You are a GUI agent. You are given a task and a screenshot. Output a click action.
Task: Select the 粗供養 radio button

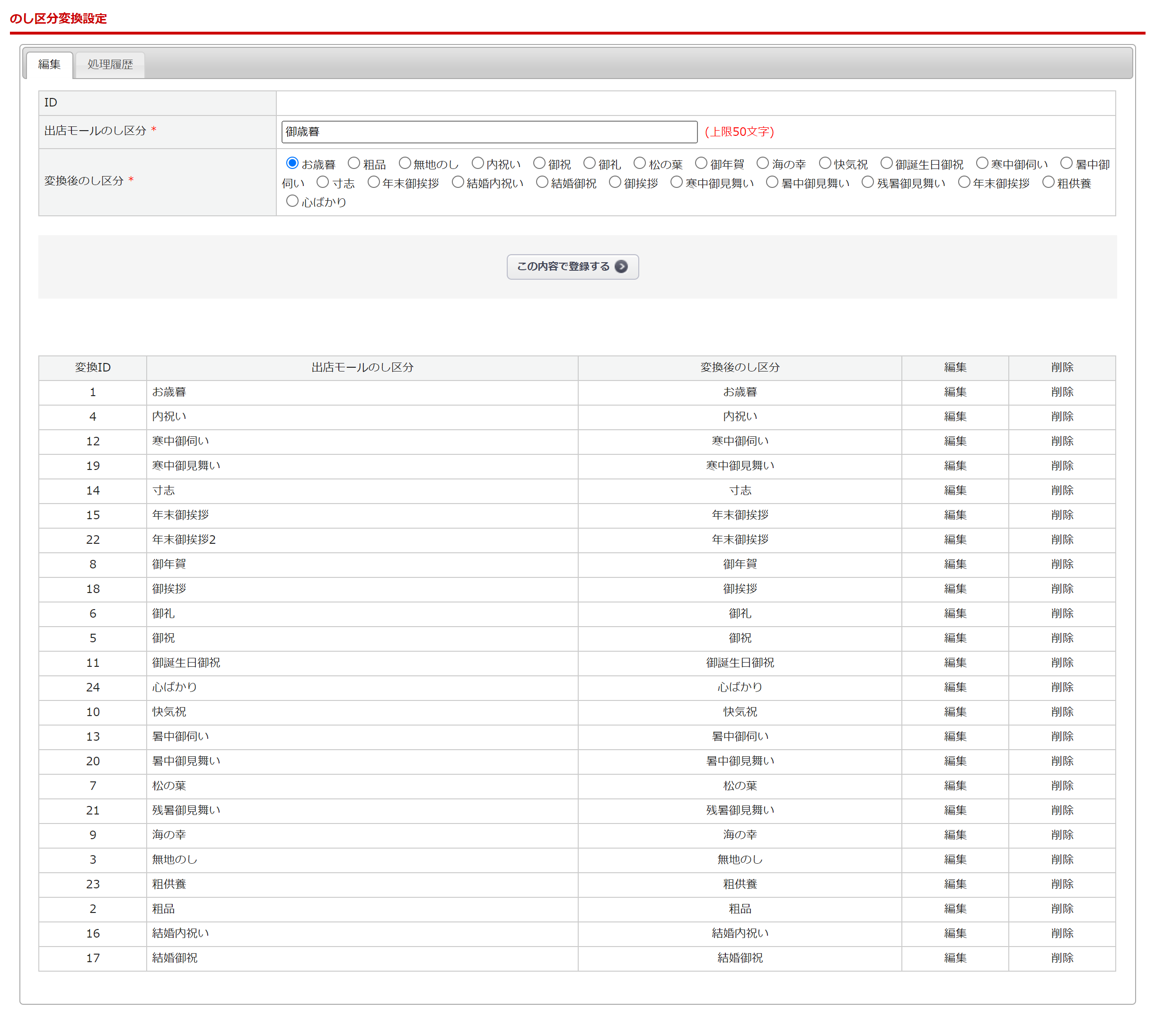pos(1048,182)
